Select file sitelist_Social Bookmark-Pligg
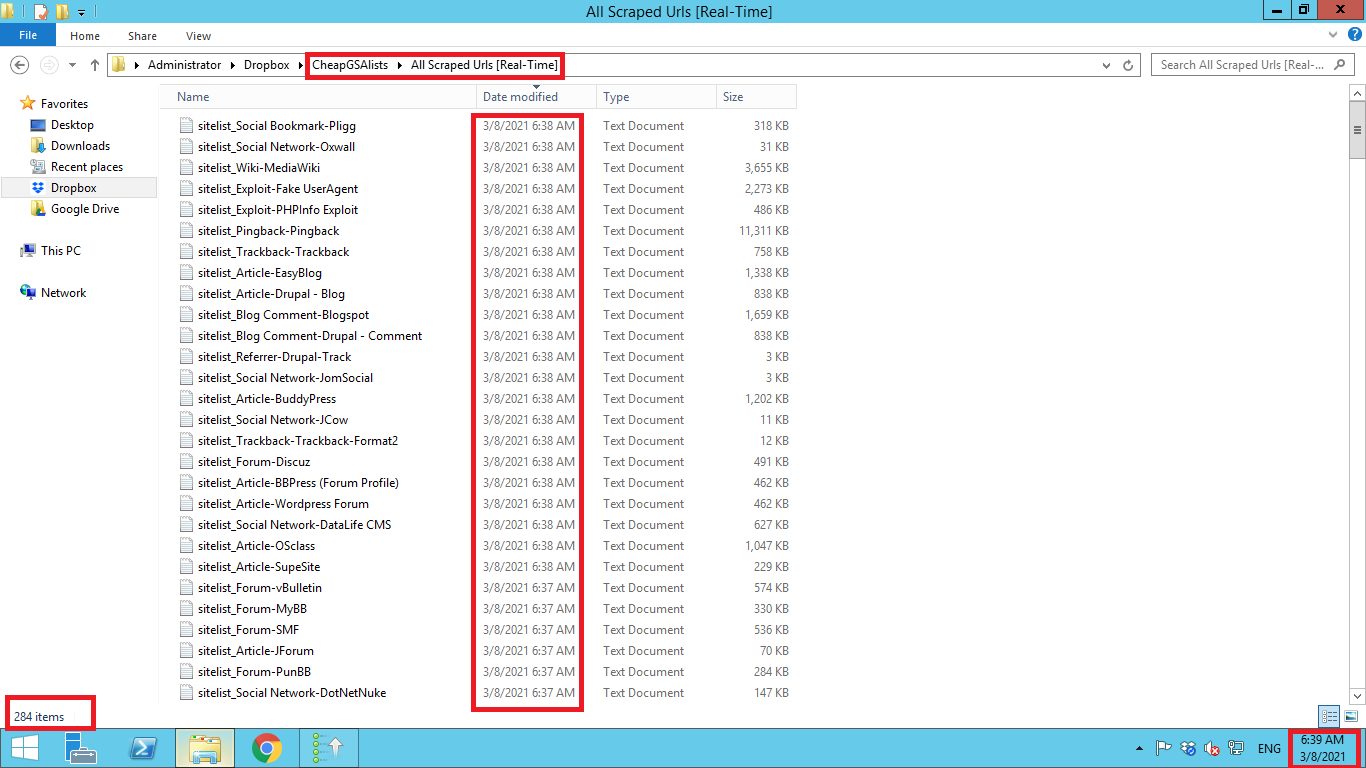Image resolution: width=1366 pixels, height=768 pixels. click(x=277, y=126)
